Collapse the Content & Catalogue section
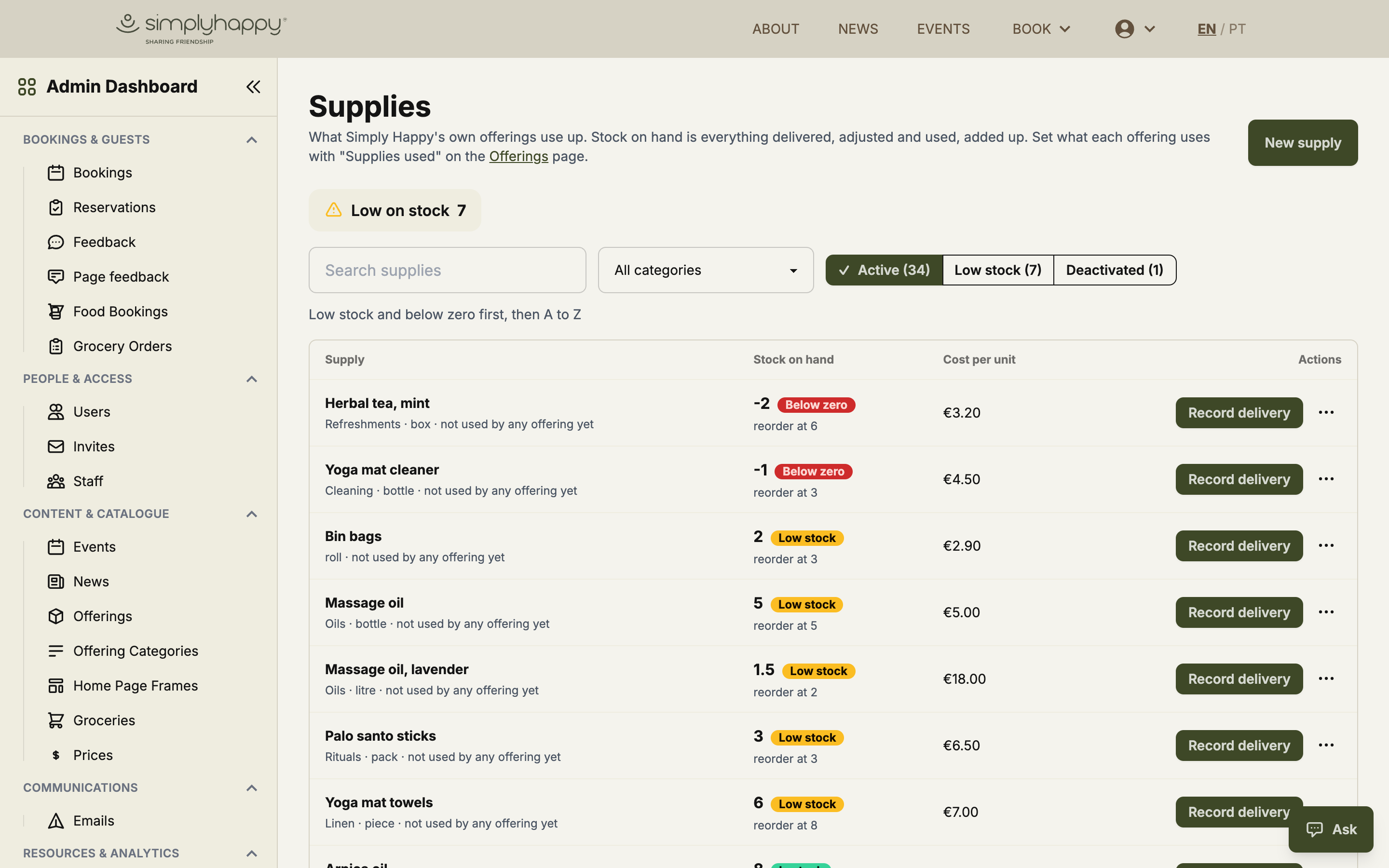This screenshot has height=868, width=1389. tap(251, 514)
